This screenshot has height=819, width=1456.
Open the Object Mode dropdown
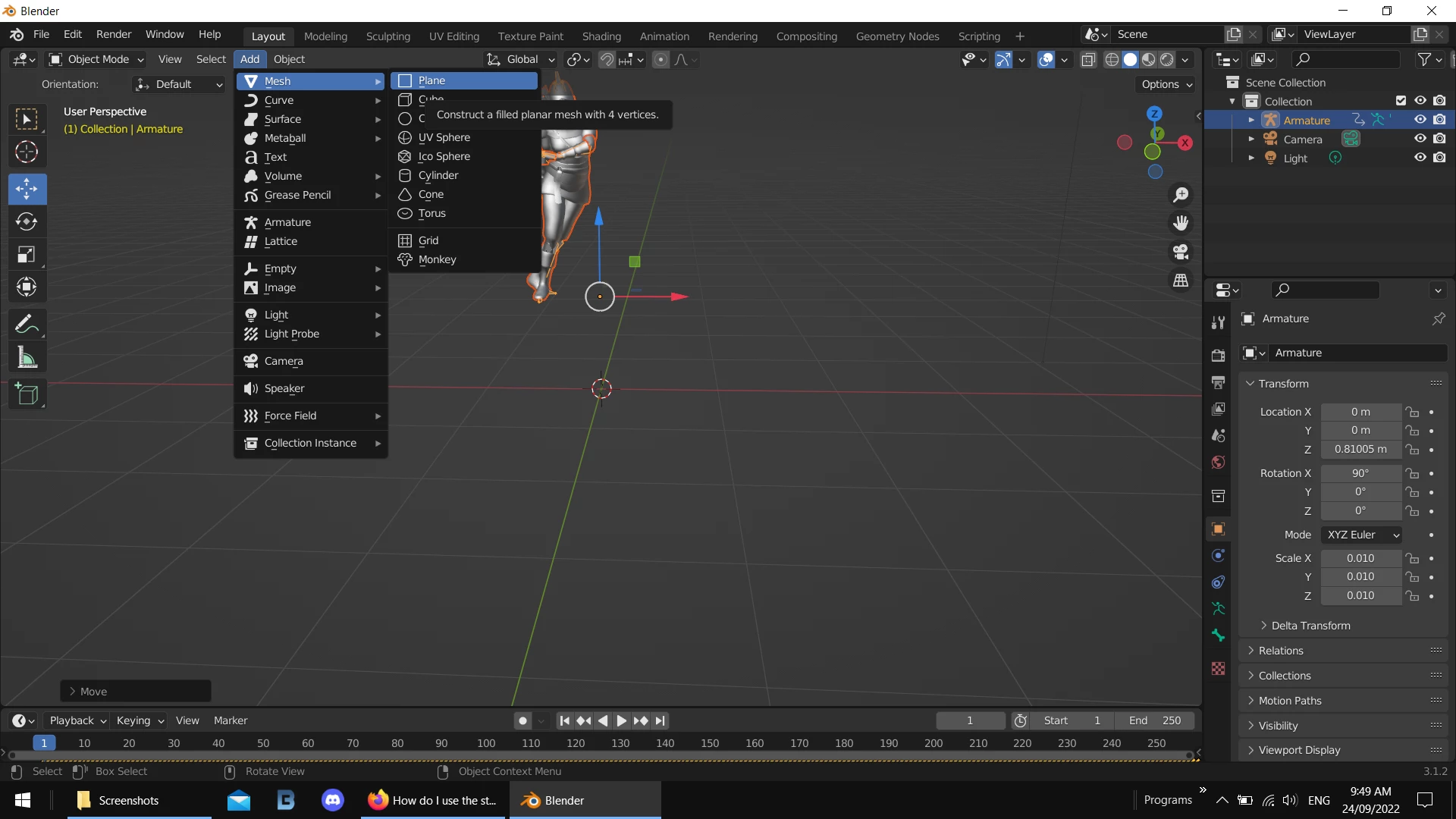coord(97,59)
